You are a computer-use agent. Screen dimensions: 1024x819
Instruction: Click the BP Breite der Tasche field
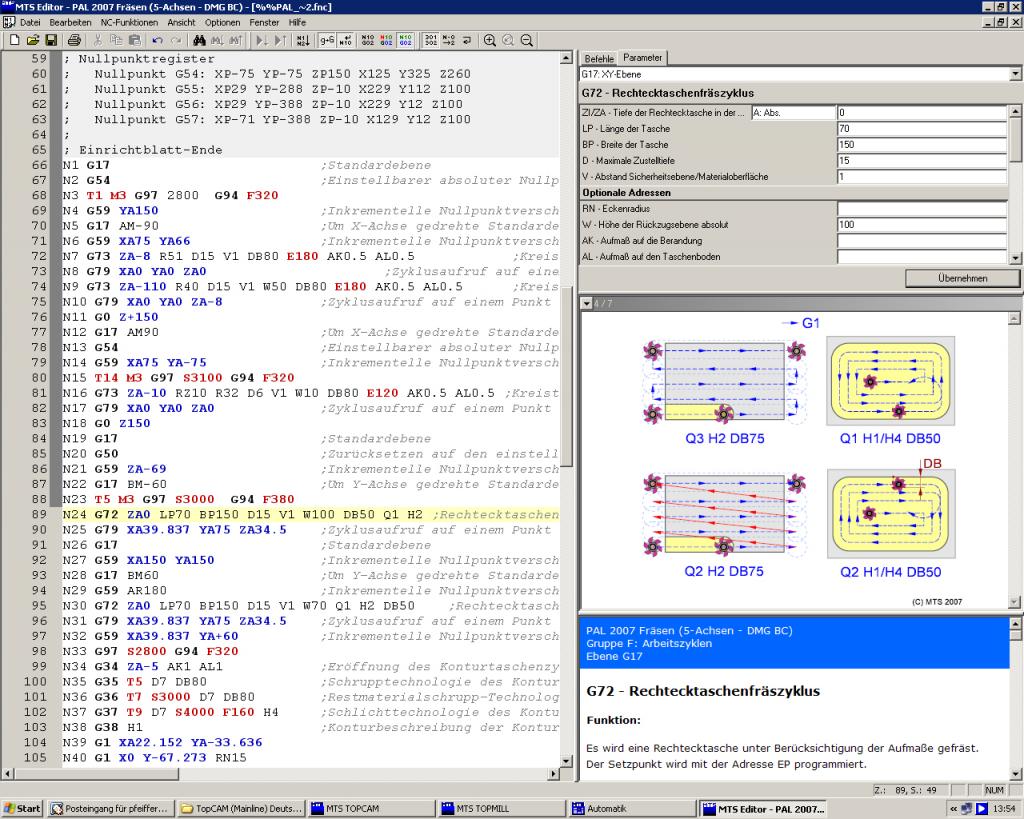[921, 144]
